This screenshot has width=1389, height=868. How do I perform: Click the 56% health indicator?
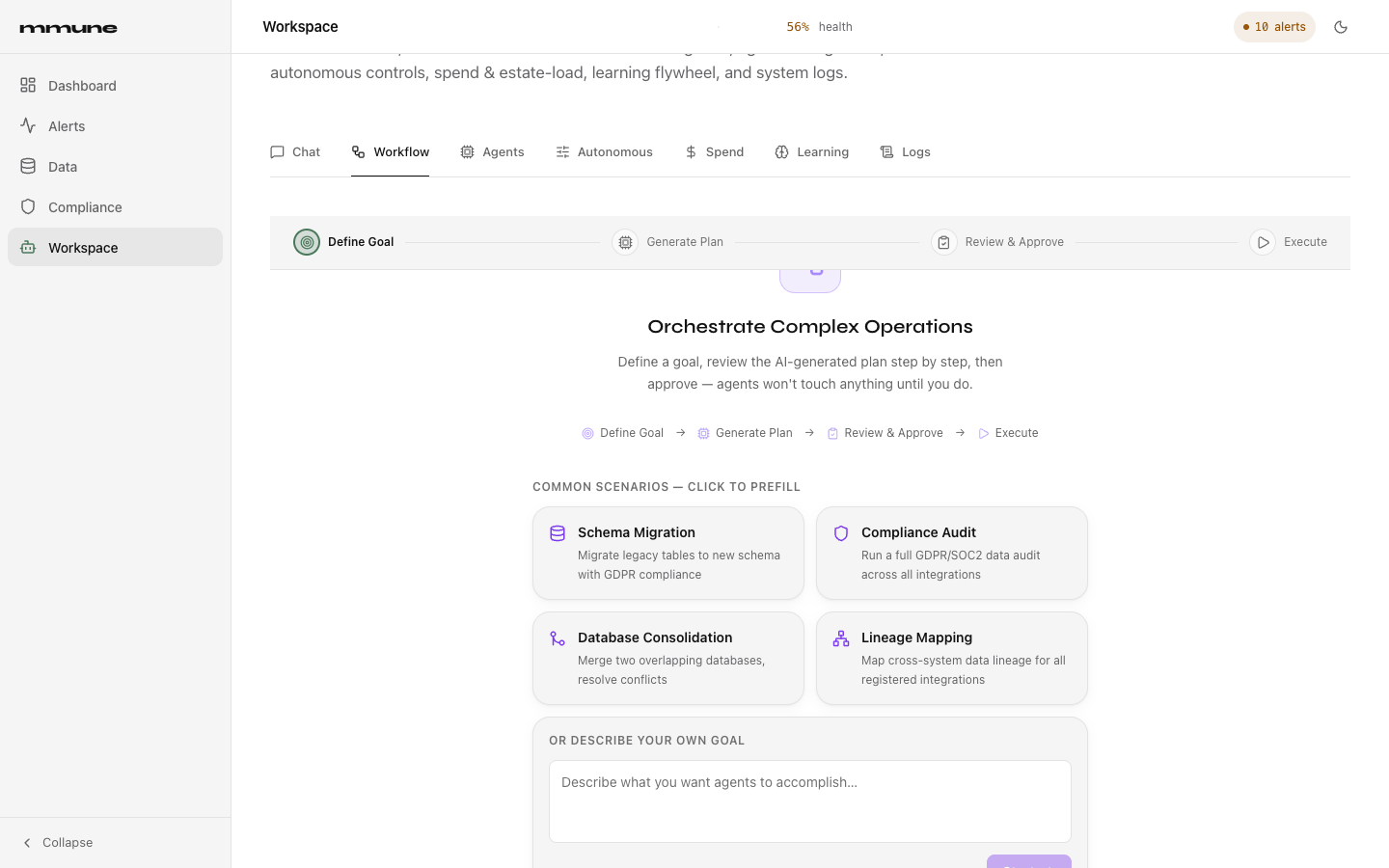tap(819, 27)
